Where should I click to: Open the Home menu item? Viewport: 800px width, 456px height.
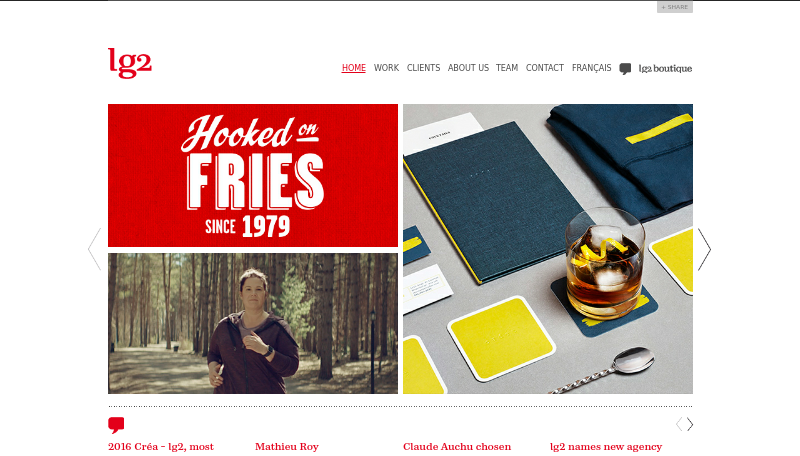point(354,68)
